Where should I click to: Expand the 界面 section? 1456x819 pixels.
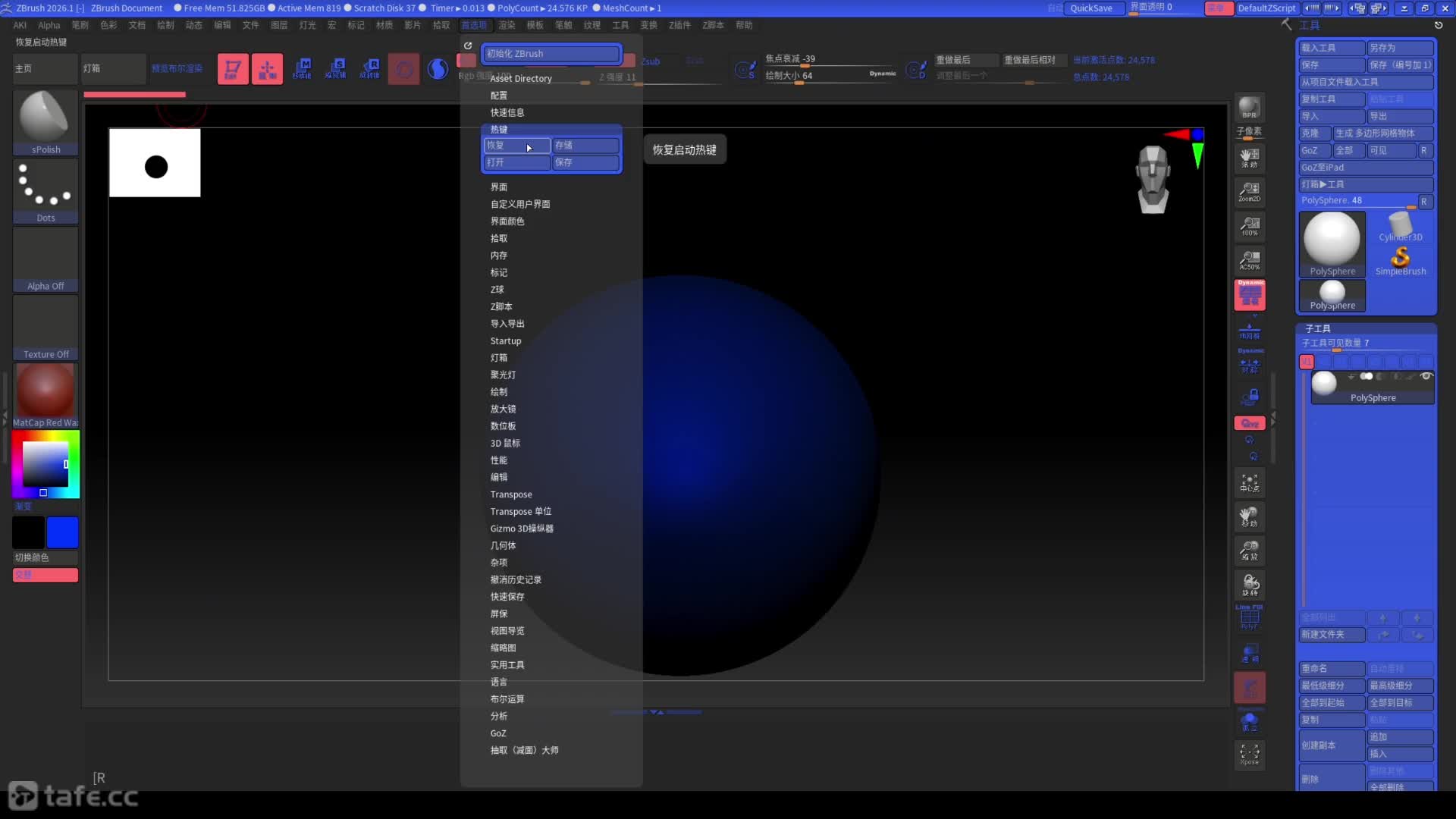[x=499, y=187]
